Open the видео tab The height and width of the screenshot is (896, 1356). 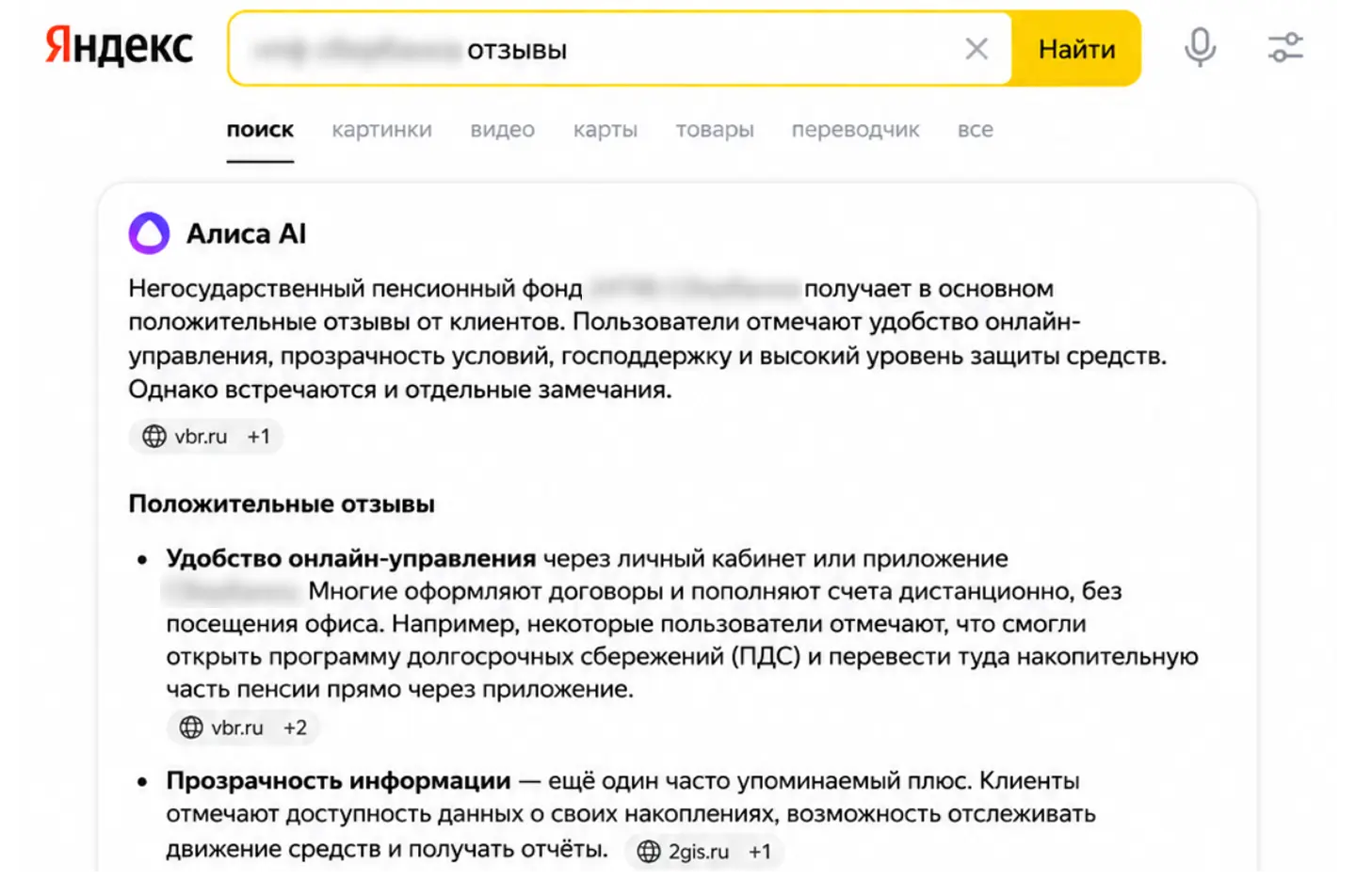coord(503,130)
